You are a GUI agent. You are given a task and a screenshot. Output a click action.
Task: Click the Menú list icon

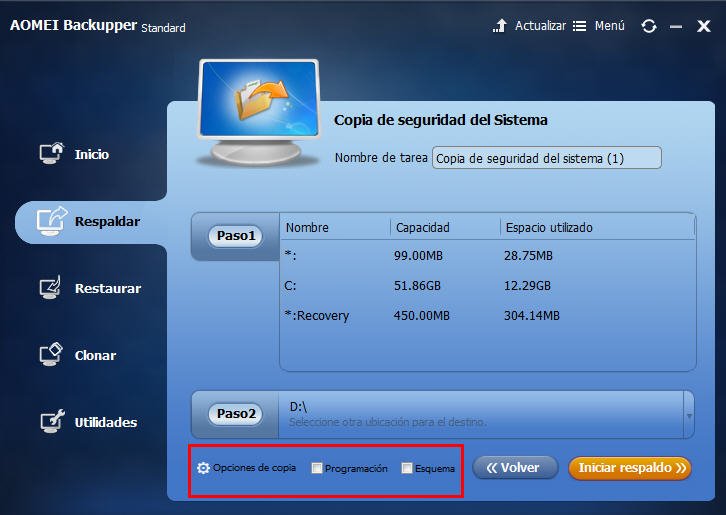click(579, 26)
